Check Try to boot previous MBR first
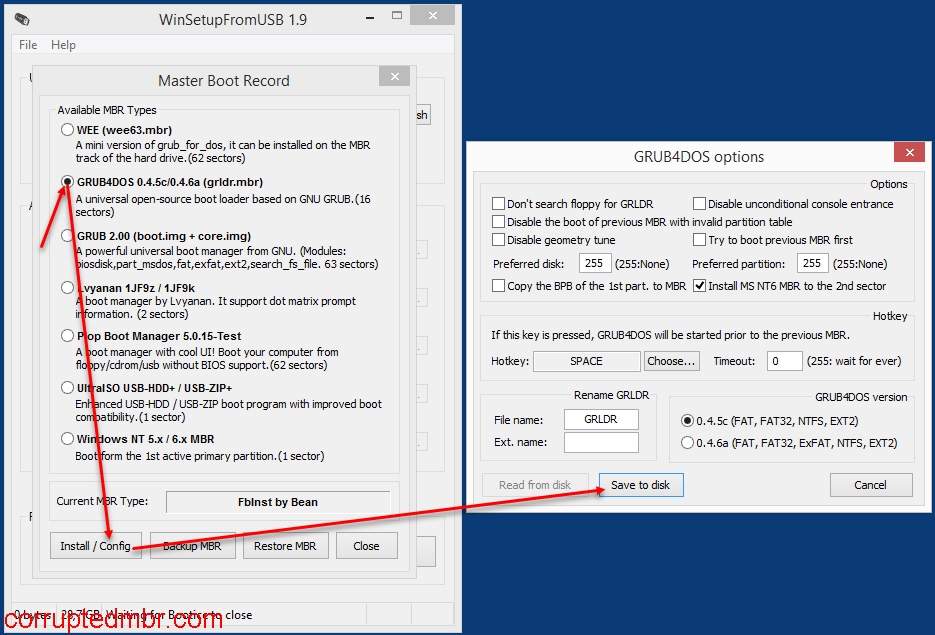 coord(700,240)
